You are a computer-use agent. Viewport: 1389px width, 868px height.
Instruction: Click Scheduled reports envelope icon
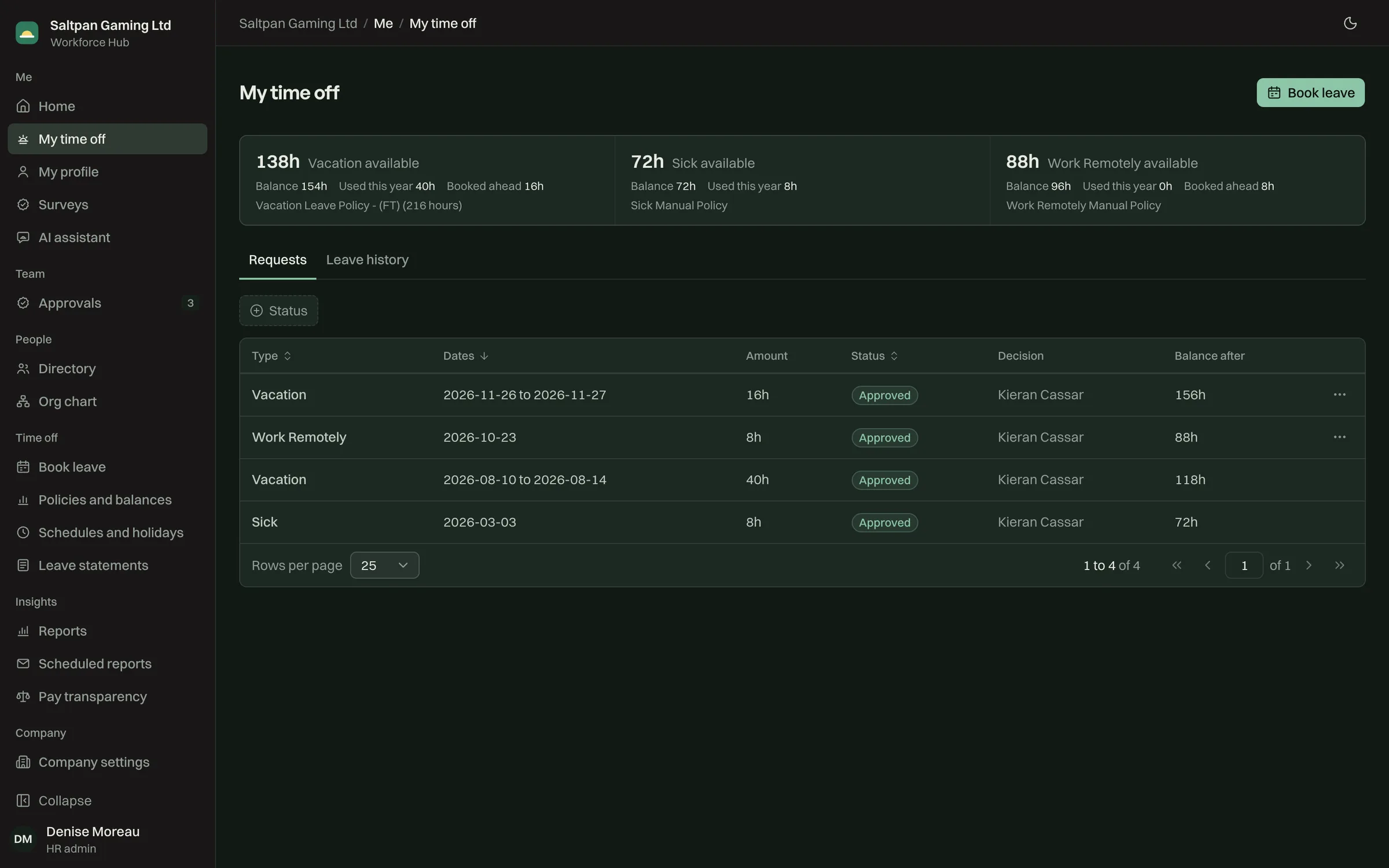[23, 664]
